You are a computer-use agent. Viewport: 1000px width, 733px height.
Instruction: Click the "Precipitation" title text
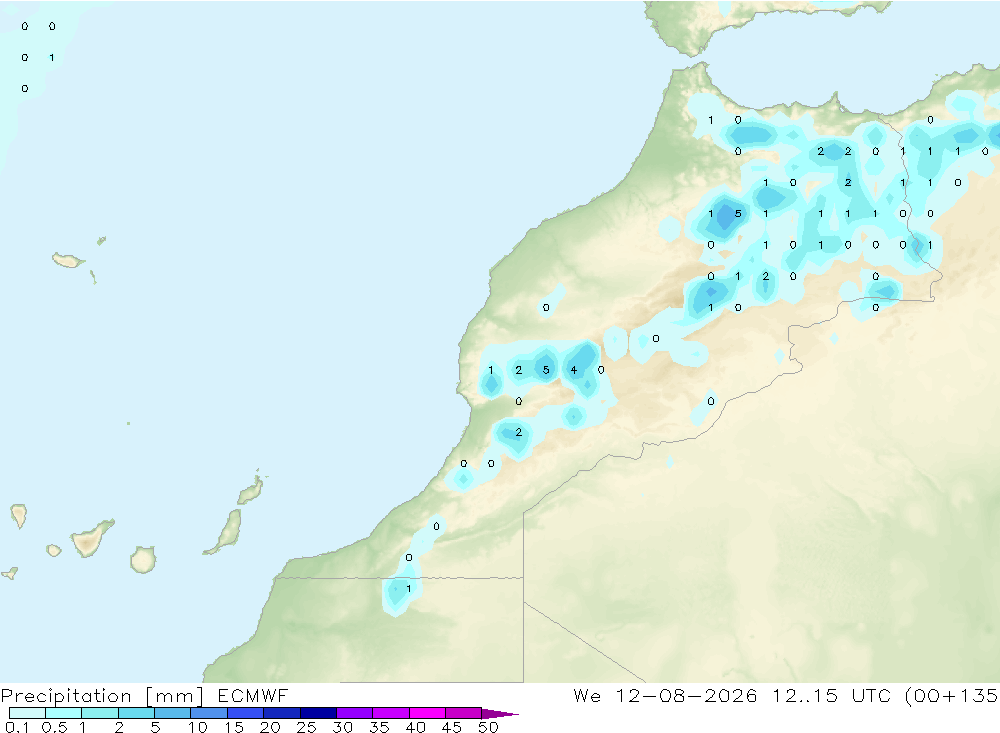pyautogui.click(x=66, y=696)
